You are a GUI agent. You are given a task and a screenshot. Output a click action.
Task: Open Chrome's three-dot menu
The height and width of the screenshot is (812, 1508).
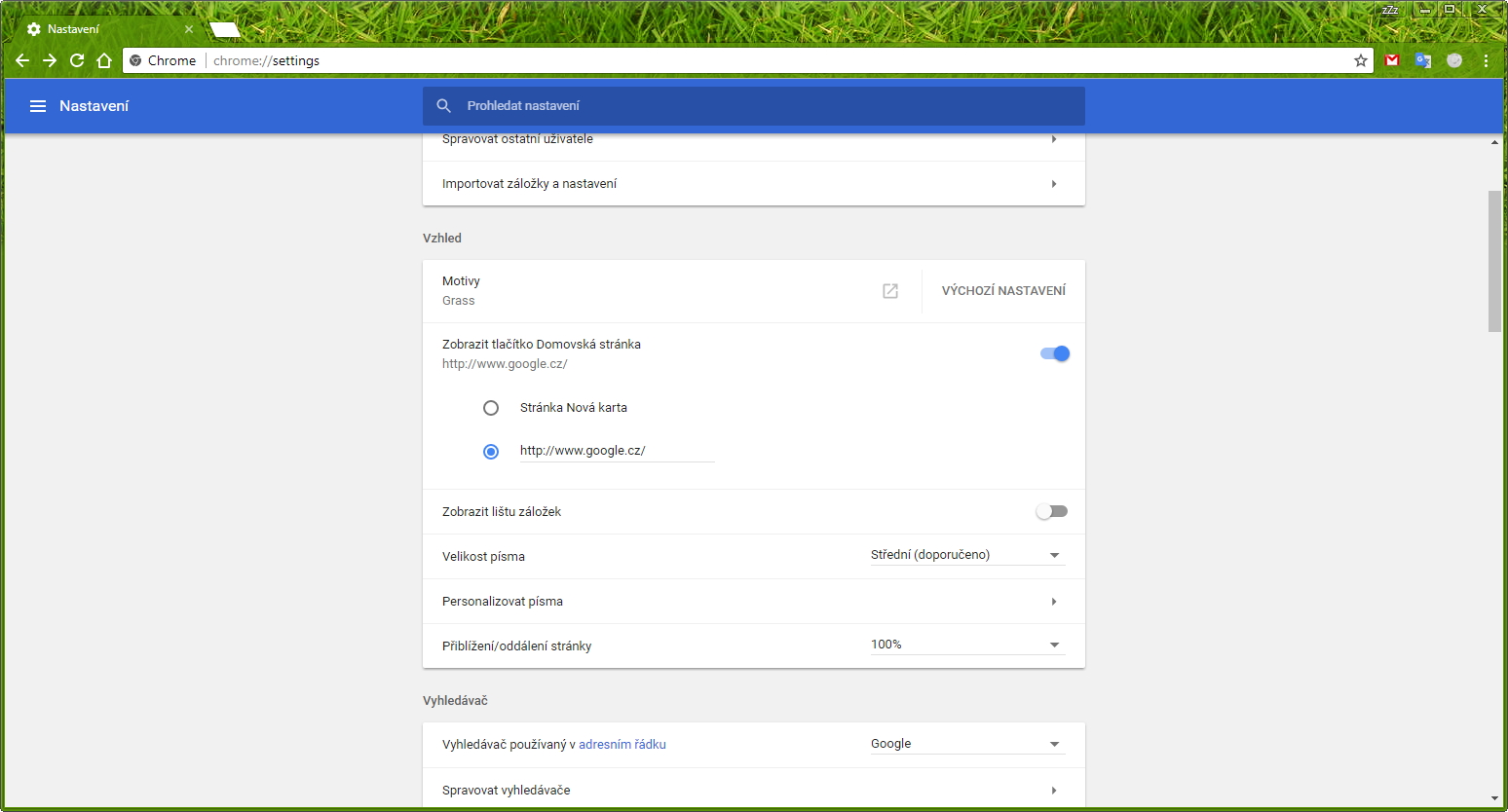point(1486,60)
